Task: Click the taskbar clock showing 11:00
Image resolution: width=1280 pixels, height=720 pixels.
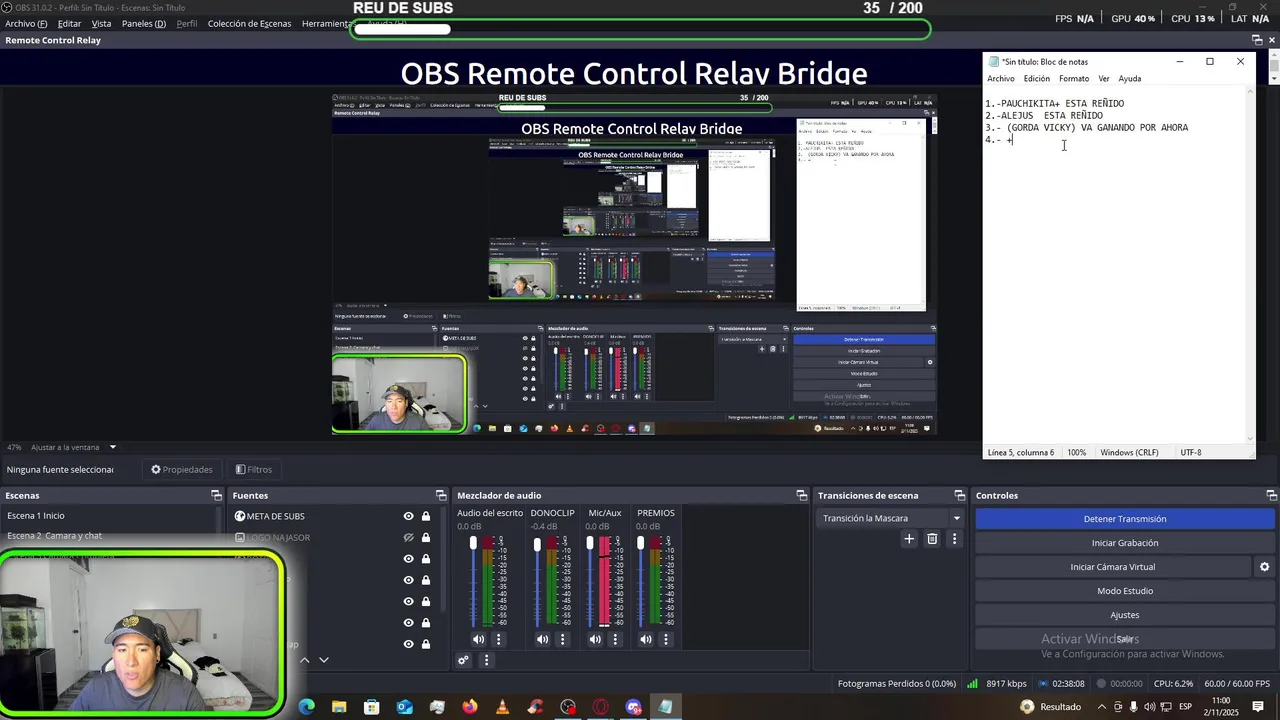Action: tap(1221, 706)
